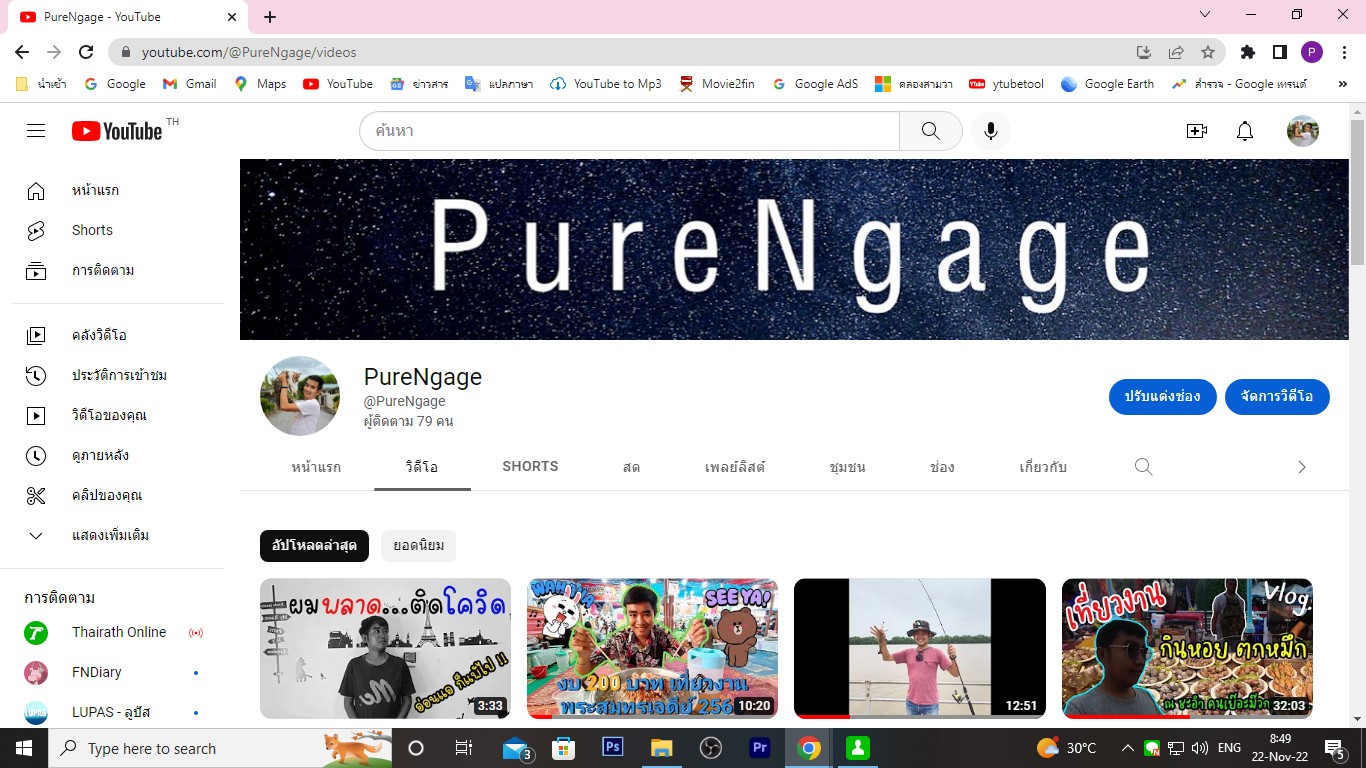The width and height of the screenshot is (1366, 768).
Task: Share this page icon in address bar
Action: pyautogui.click(x=1176, y=52)
